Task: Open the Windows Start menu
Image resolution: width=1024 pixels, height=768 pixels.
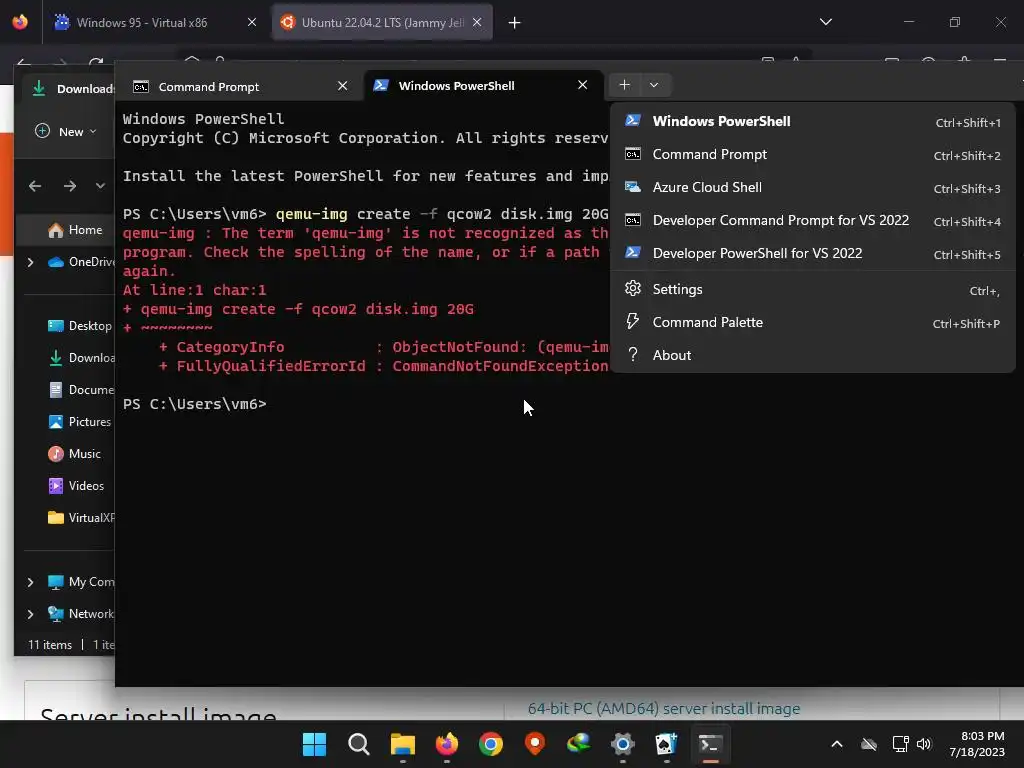Action: 314,744
